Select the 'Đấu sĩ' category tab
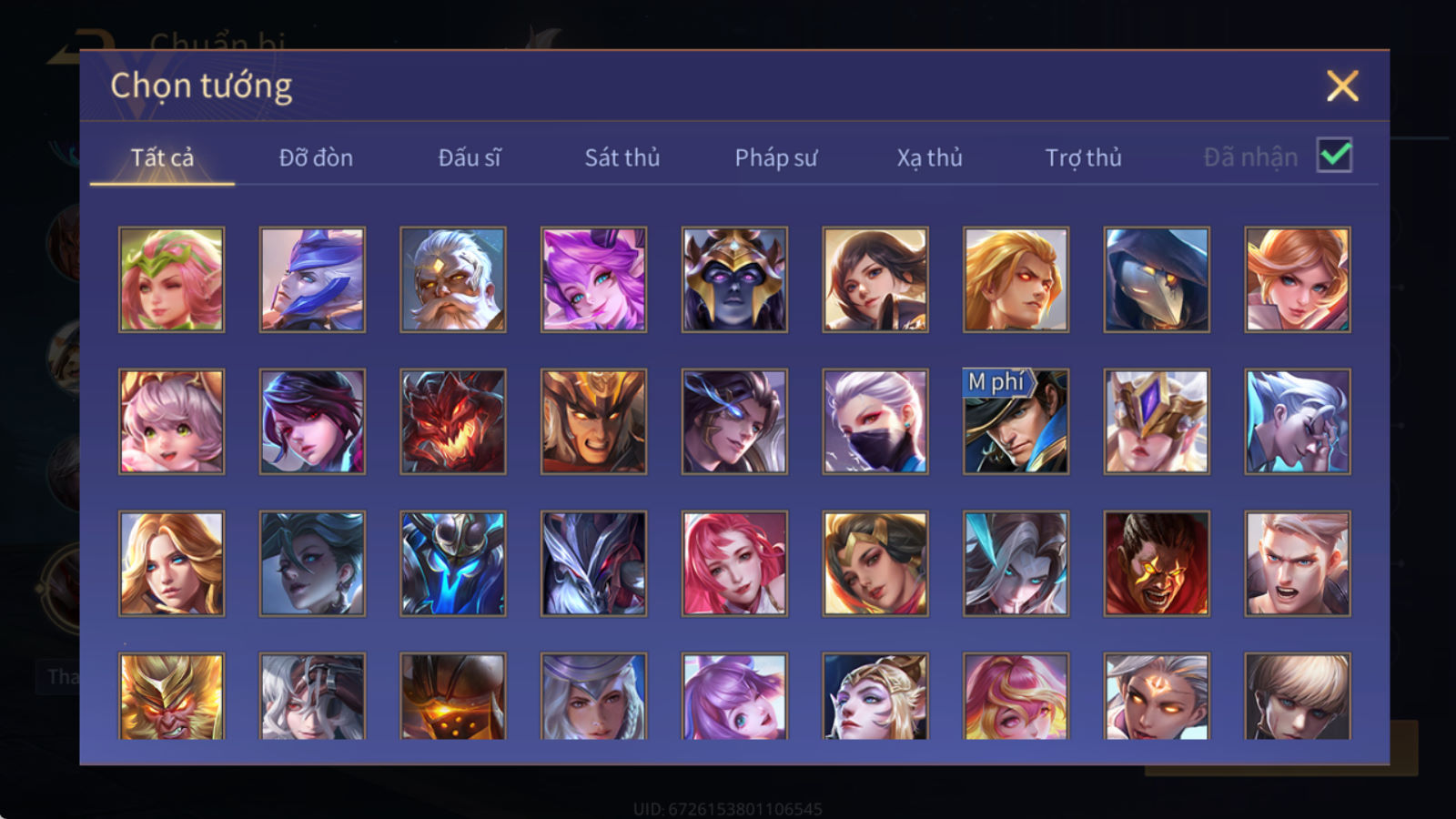This screenshot has height=819, width=1456. click(x=470, y=157)
